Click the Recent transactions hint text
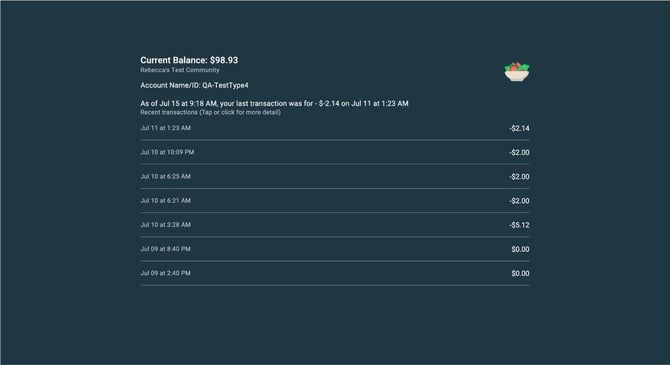670x365 pixels. 211,112
